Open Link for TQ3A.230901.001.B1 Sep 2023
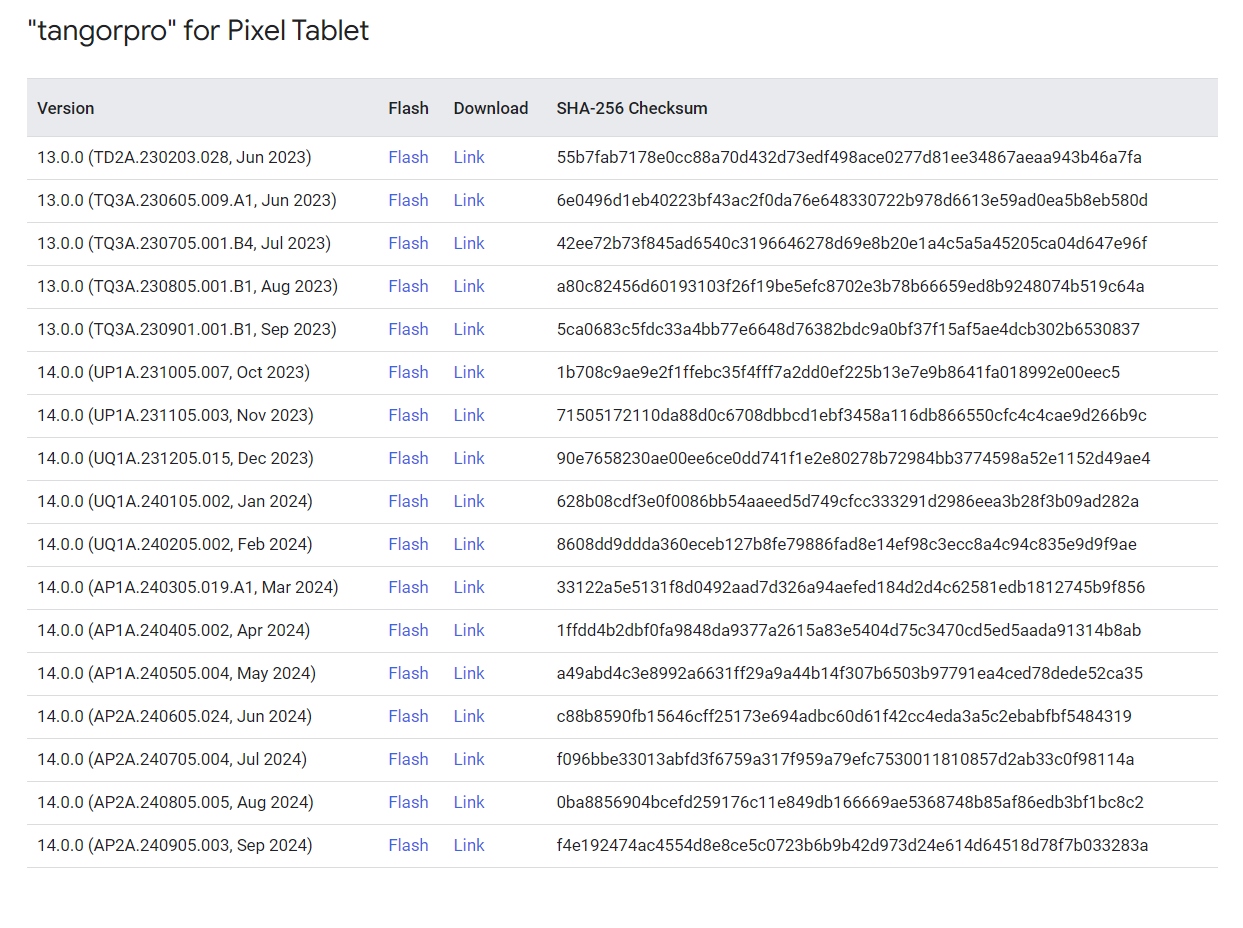 click(x=468, y=329)
